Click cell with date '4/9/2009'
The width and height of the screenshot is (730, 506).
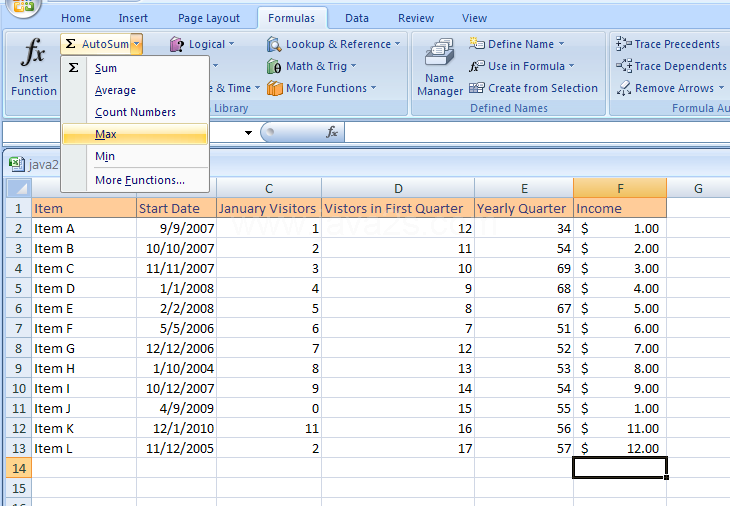(x=176, y=408)
